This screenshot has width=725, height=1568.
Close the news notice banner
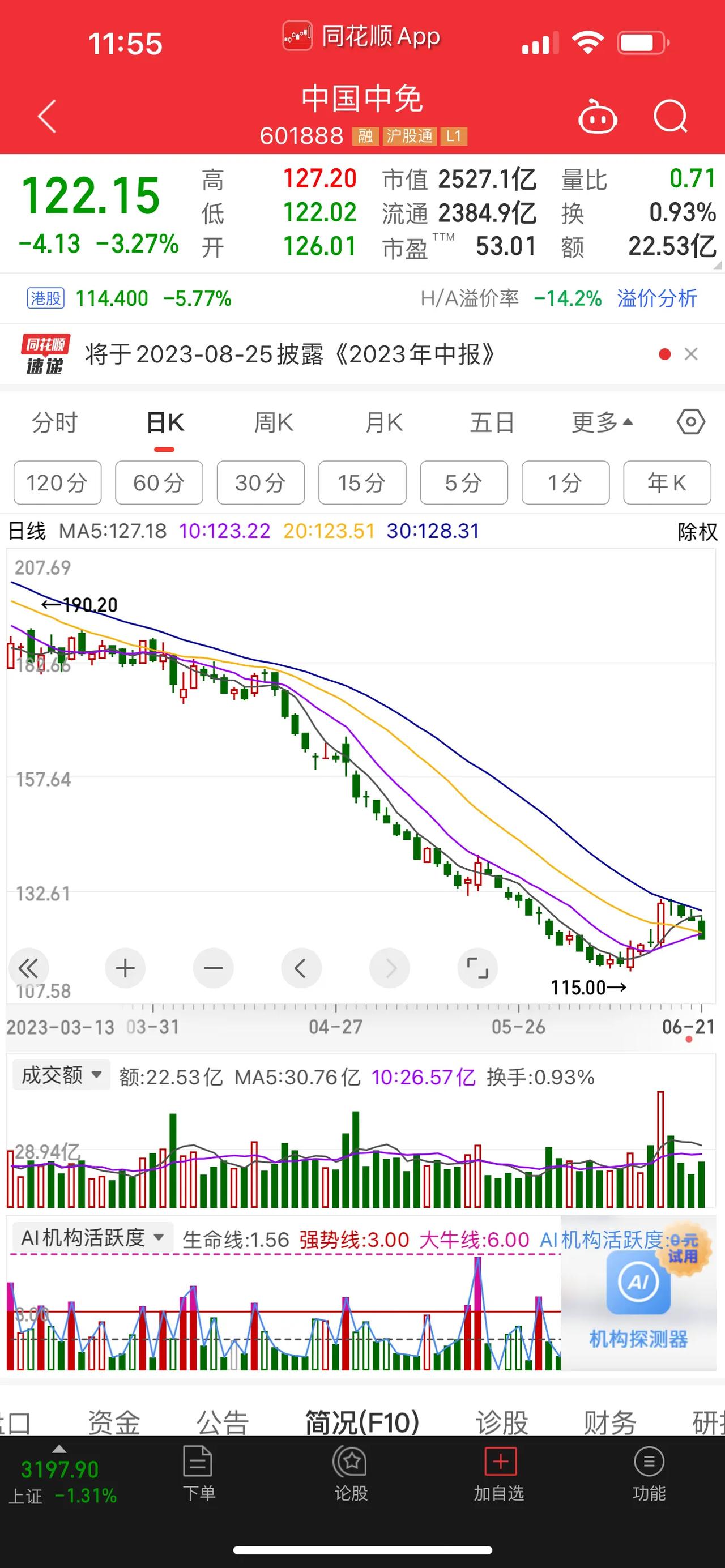click(x=691, y=354)
